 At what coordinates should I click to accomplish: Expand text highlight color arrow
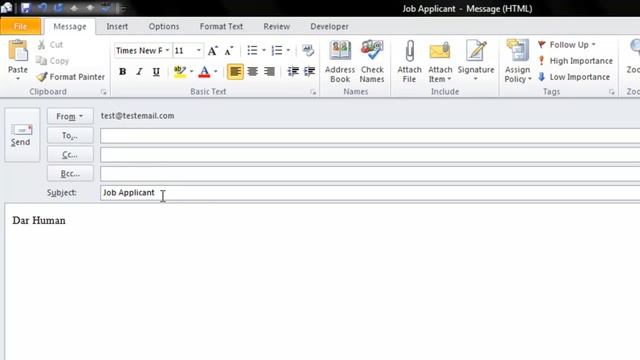click(191, 72)
